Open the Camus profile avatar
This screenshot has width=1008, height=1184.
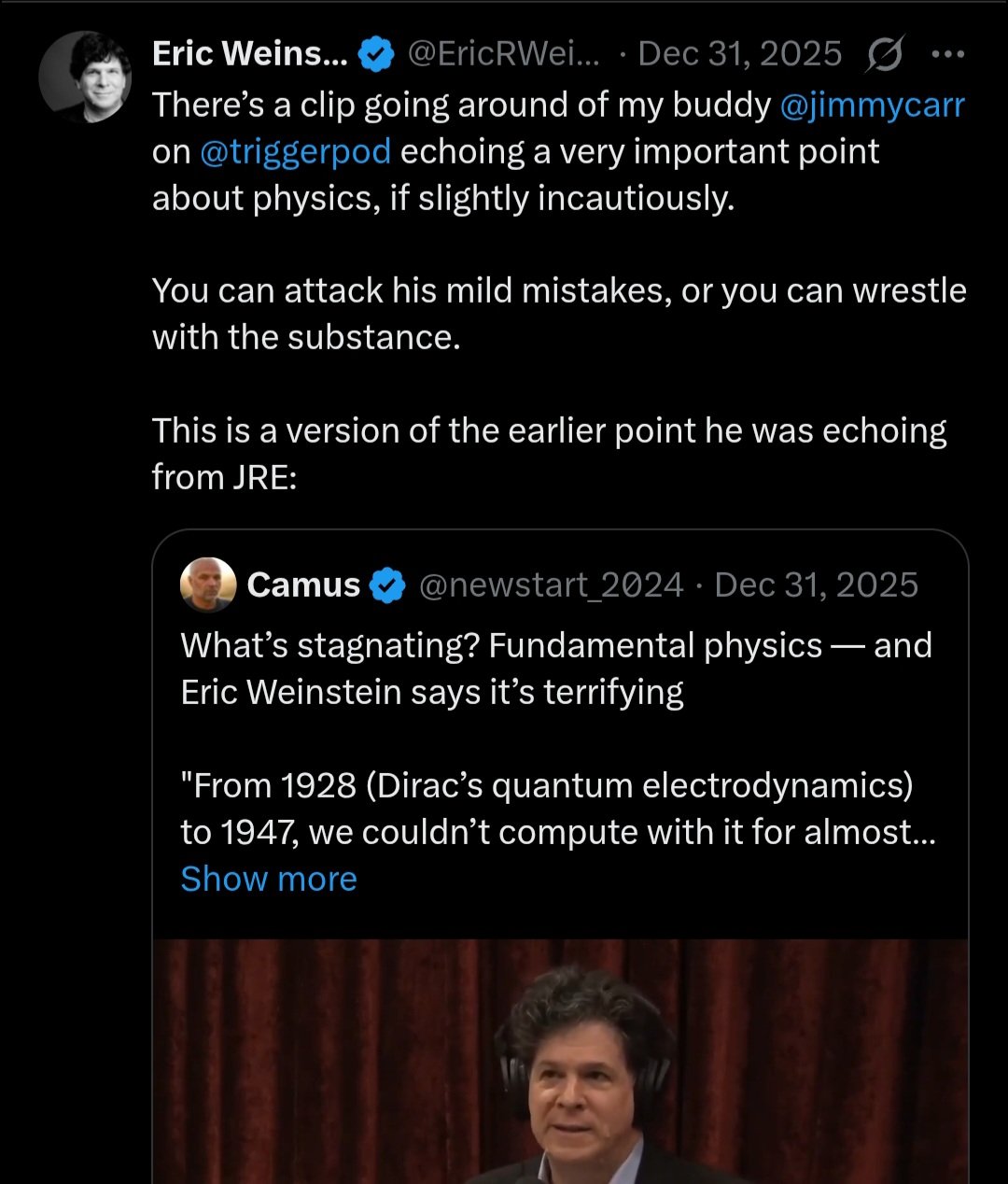207,585
